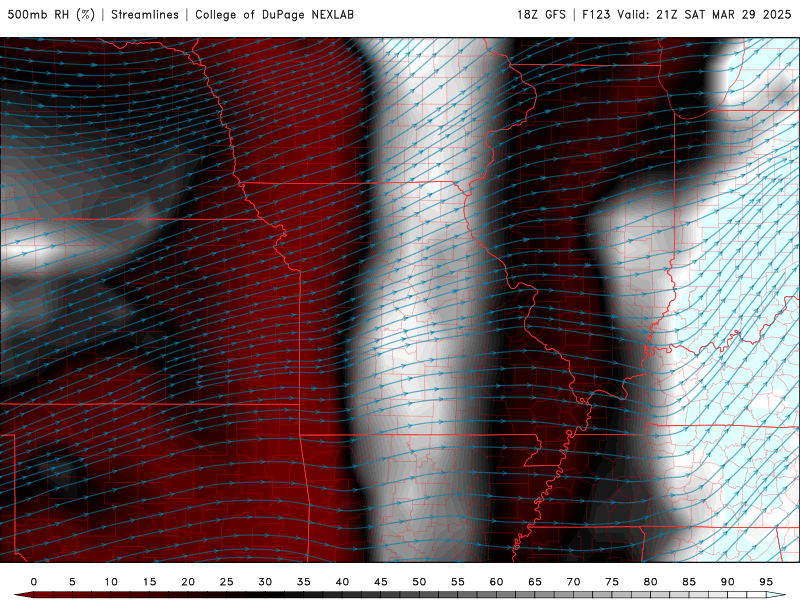Click the '60' humidity scale label
This screenshot has width=800, height=600.
point(496,582)
